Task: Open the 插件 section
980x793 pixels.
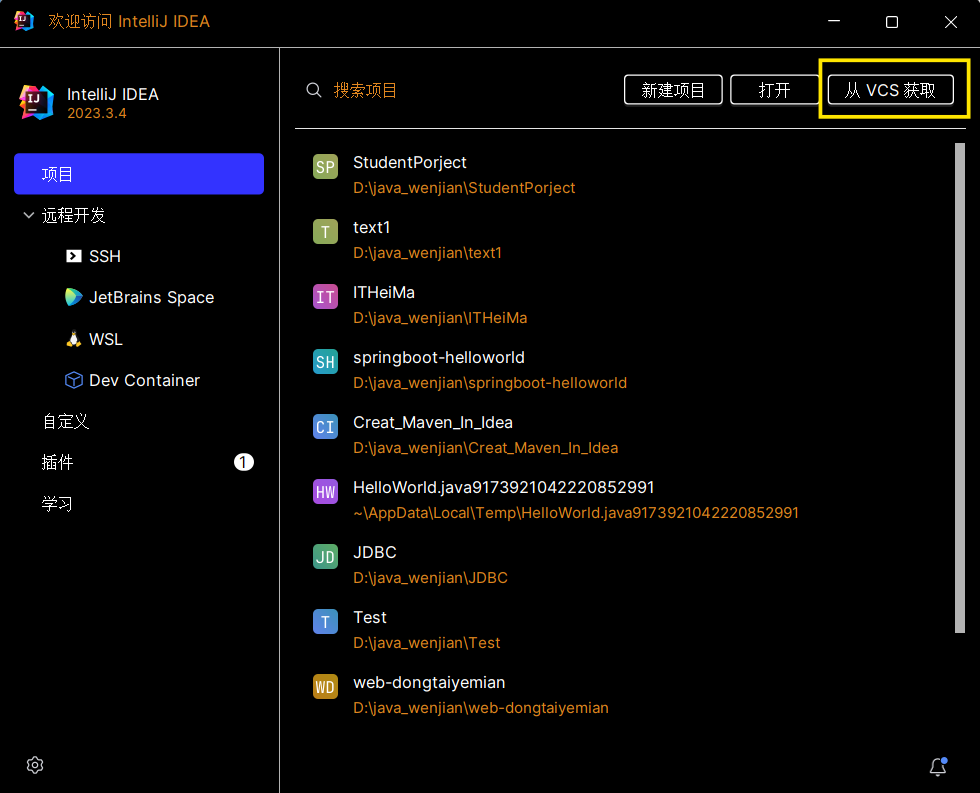Action: 58,462
